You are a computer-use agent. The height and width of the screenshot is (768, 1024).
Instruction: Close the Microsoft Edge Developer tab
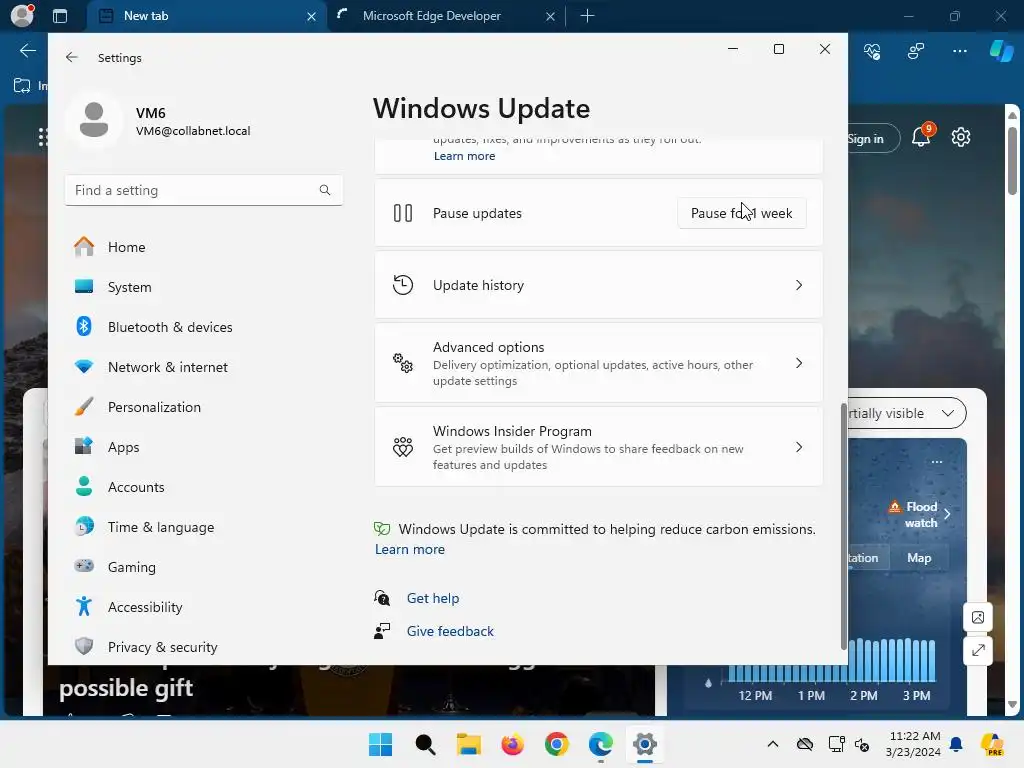point(551,16)
